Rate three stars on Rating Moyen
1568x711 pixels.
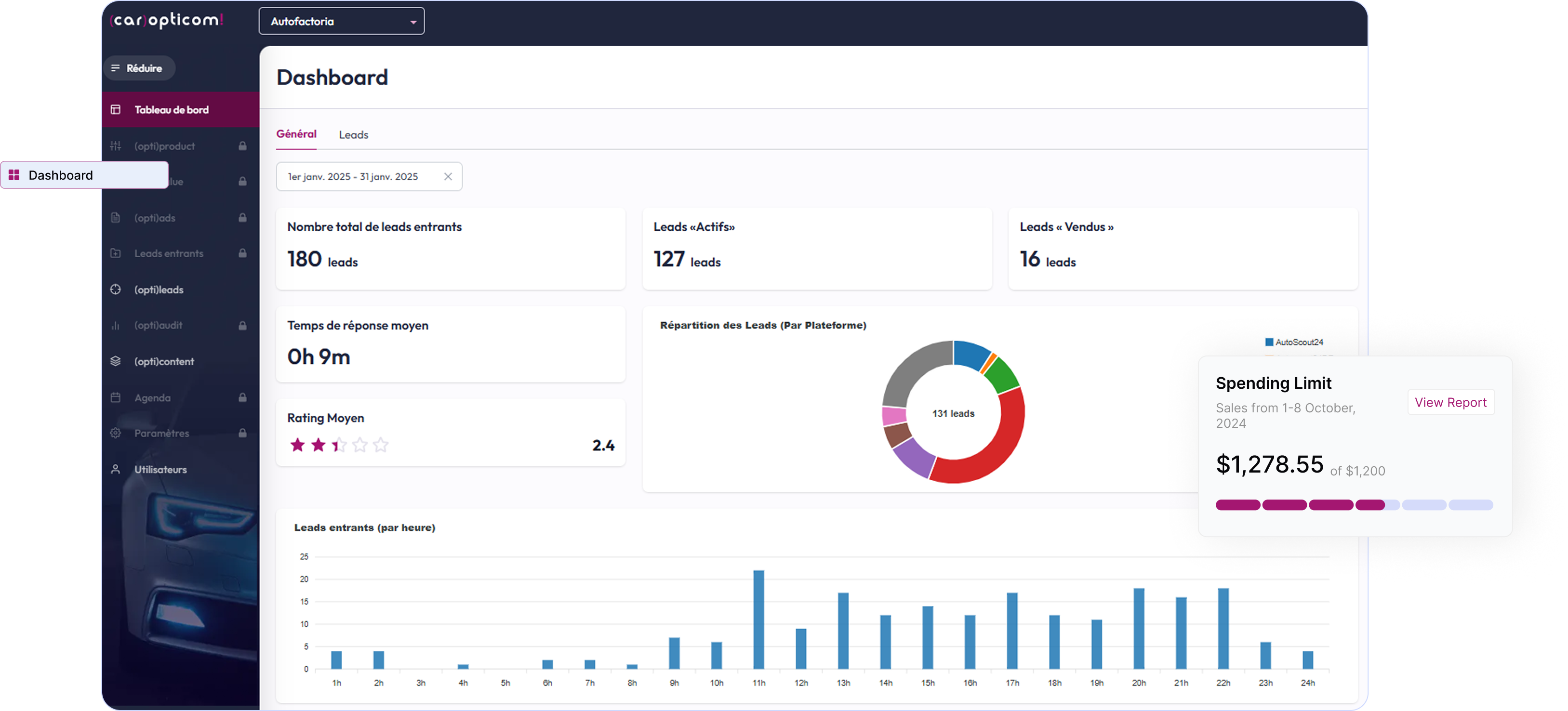click(x=338, y=445)
